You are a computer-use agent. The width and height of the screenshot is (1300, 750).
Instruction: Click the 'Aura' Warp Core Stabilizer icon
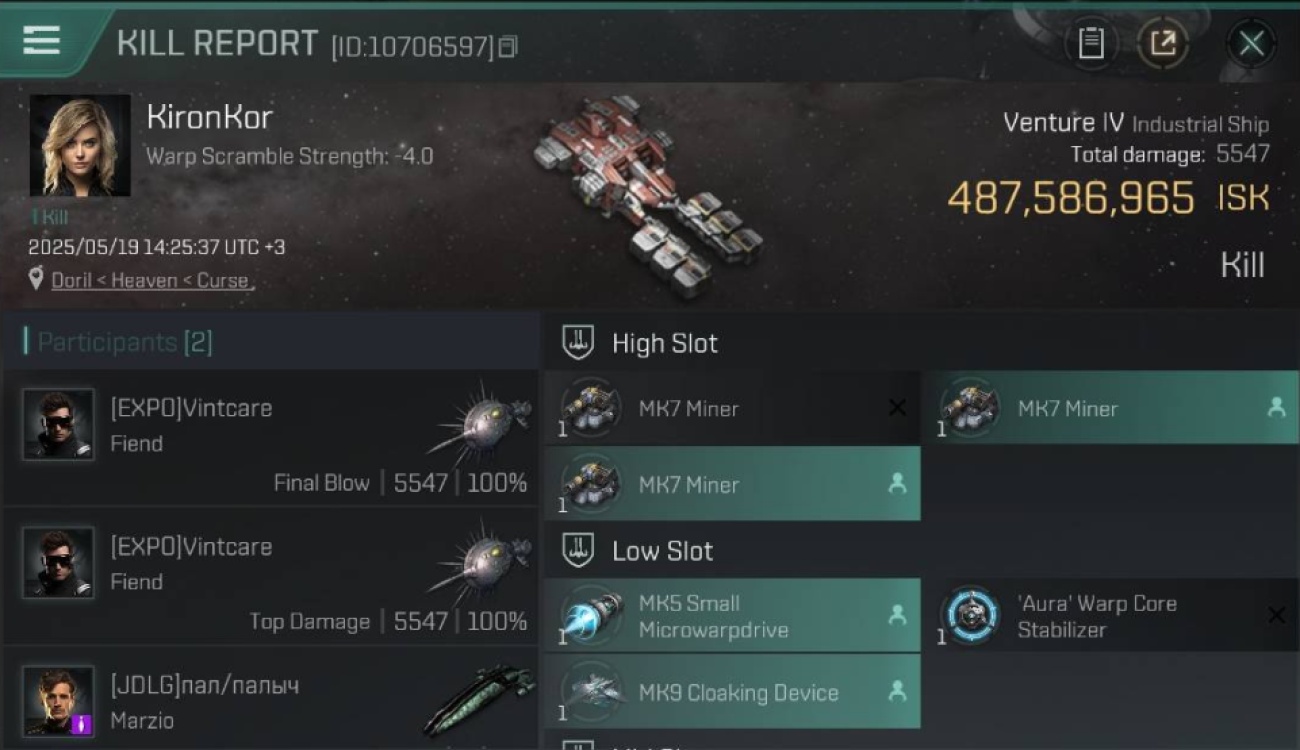(971, 615)
